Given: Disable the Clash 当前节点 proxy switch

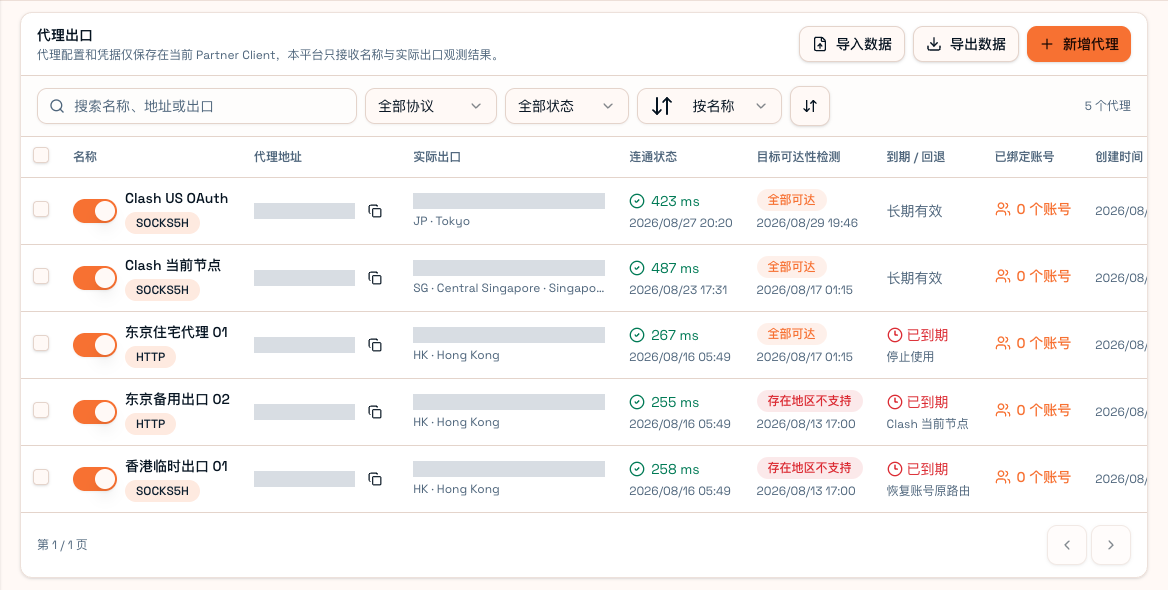Looking at the screenshot, I should 95,278.
